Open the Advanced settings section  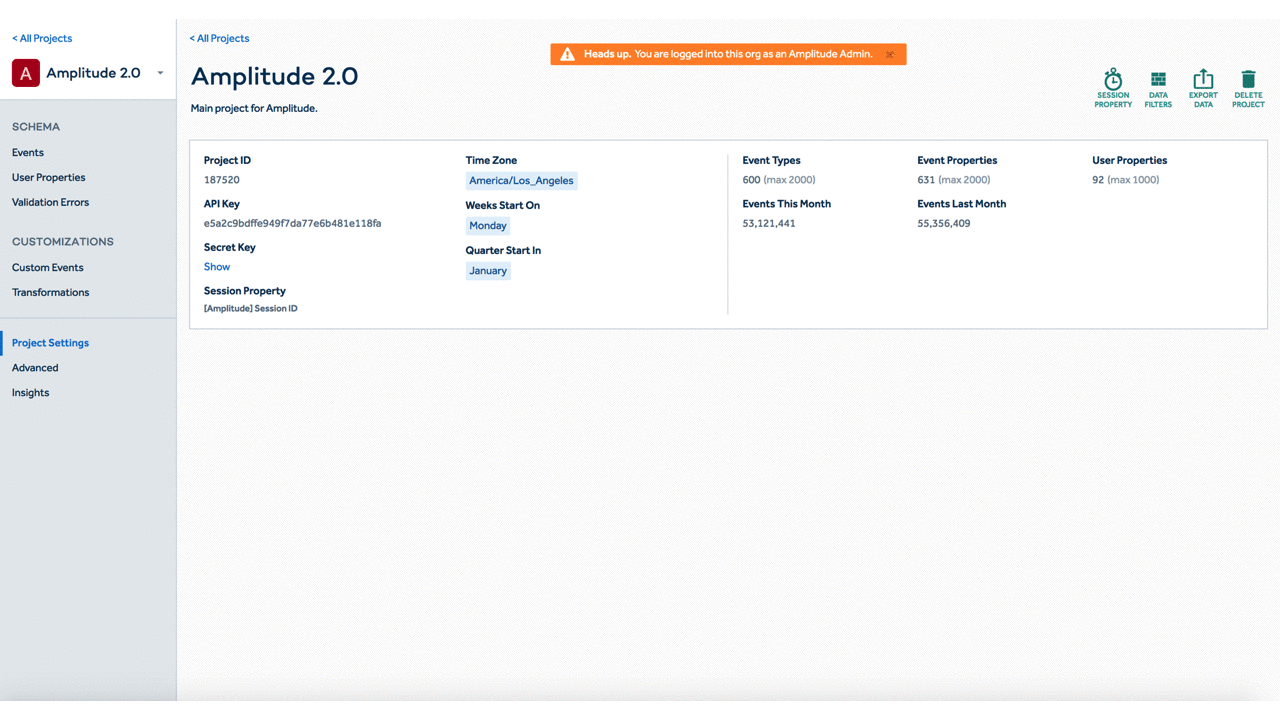pyautogui.click(x=35, y=368)
